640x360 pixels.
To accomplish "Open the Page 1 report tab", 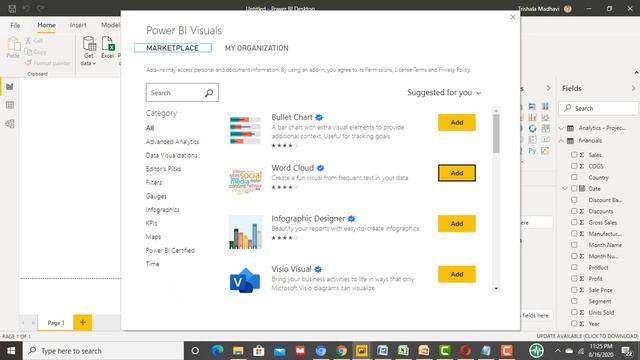I will click(56, 323).
